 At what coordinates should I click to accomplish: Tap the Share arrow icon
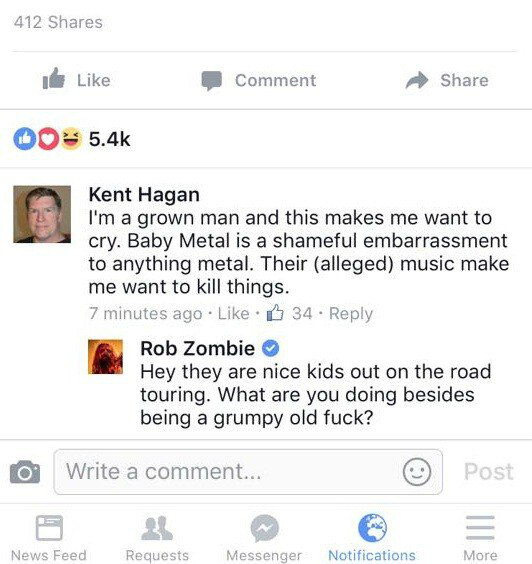click(x=417, y=80)
